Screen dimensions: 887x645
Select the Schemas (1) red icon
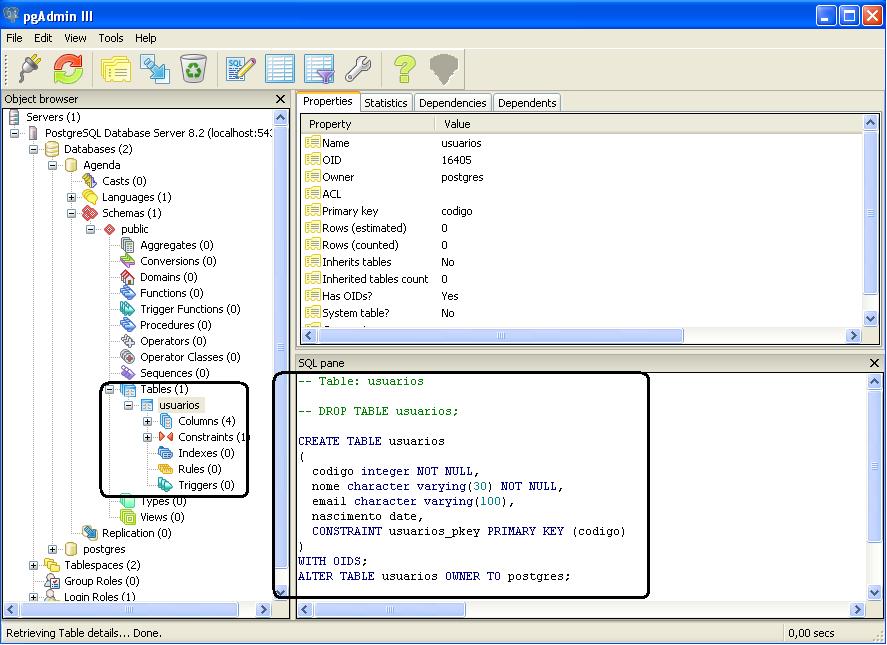tap(89, 213)
